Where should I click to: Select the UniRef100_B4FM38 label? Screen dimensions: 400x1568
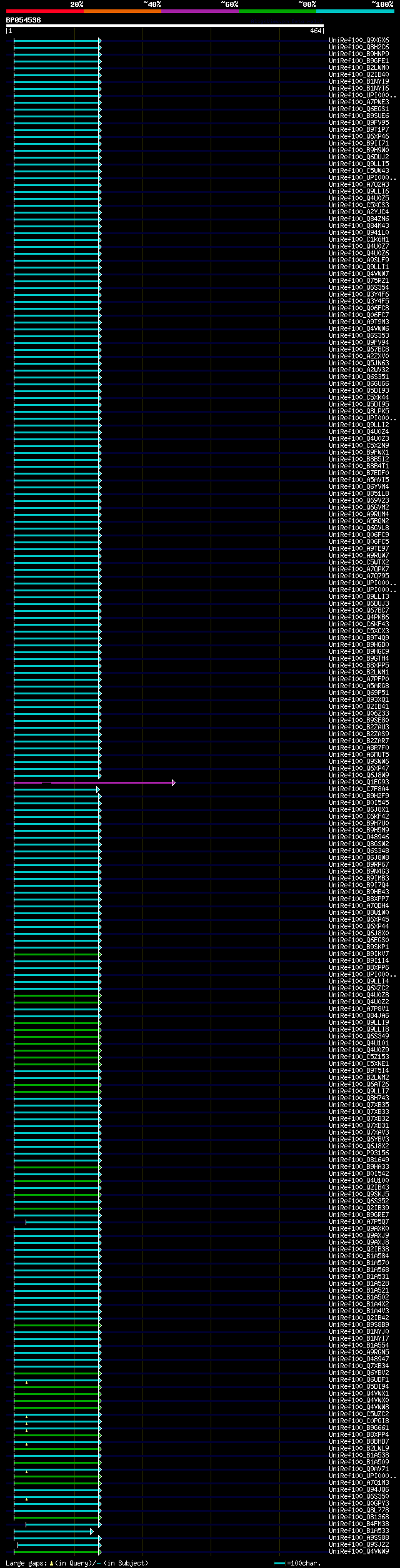359,1524
